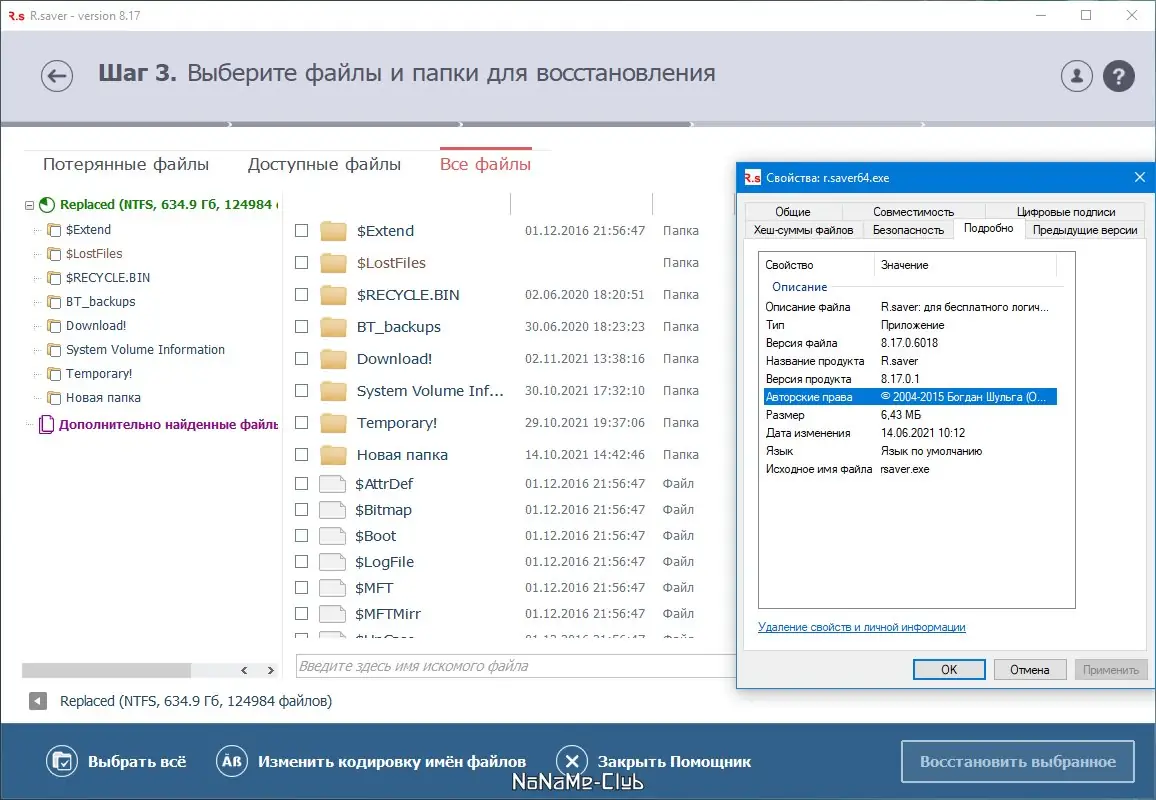Open the help question mark icon

(1118, 75)
